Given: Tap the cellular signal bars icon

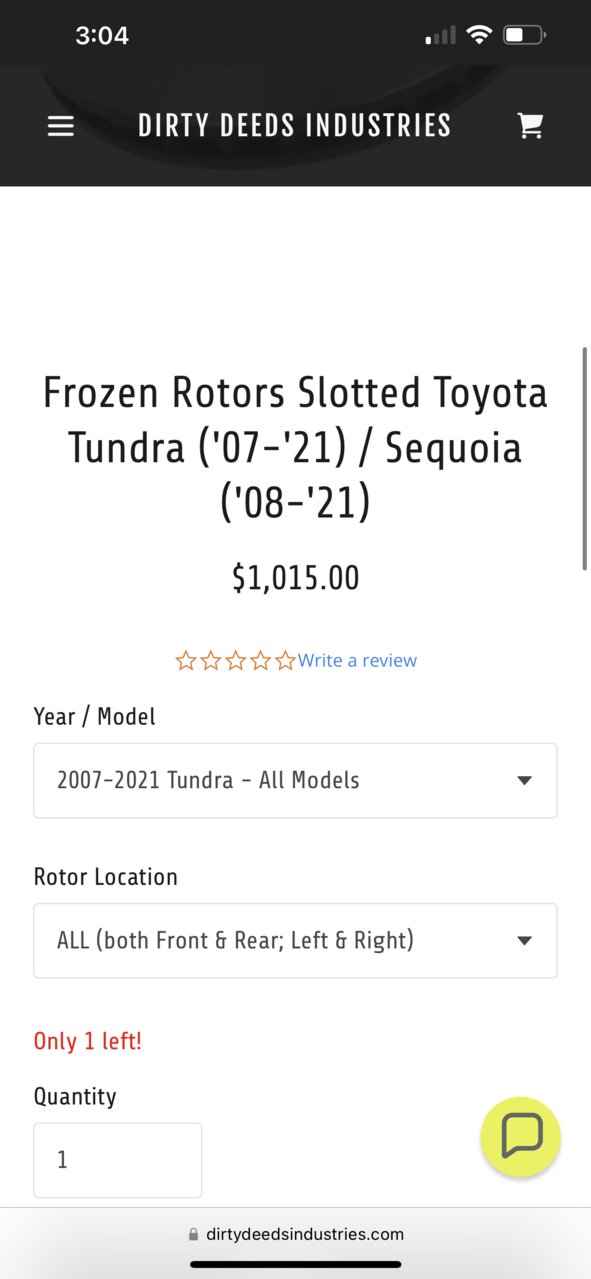Looking at the screenshot, I should pos(440,37).
